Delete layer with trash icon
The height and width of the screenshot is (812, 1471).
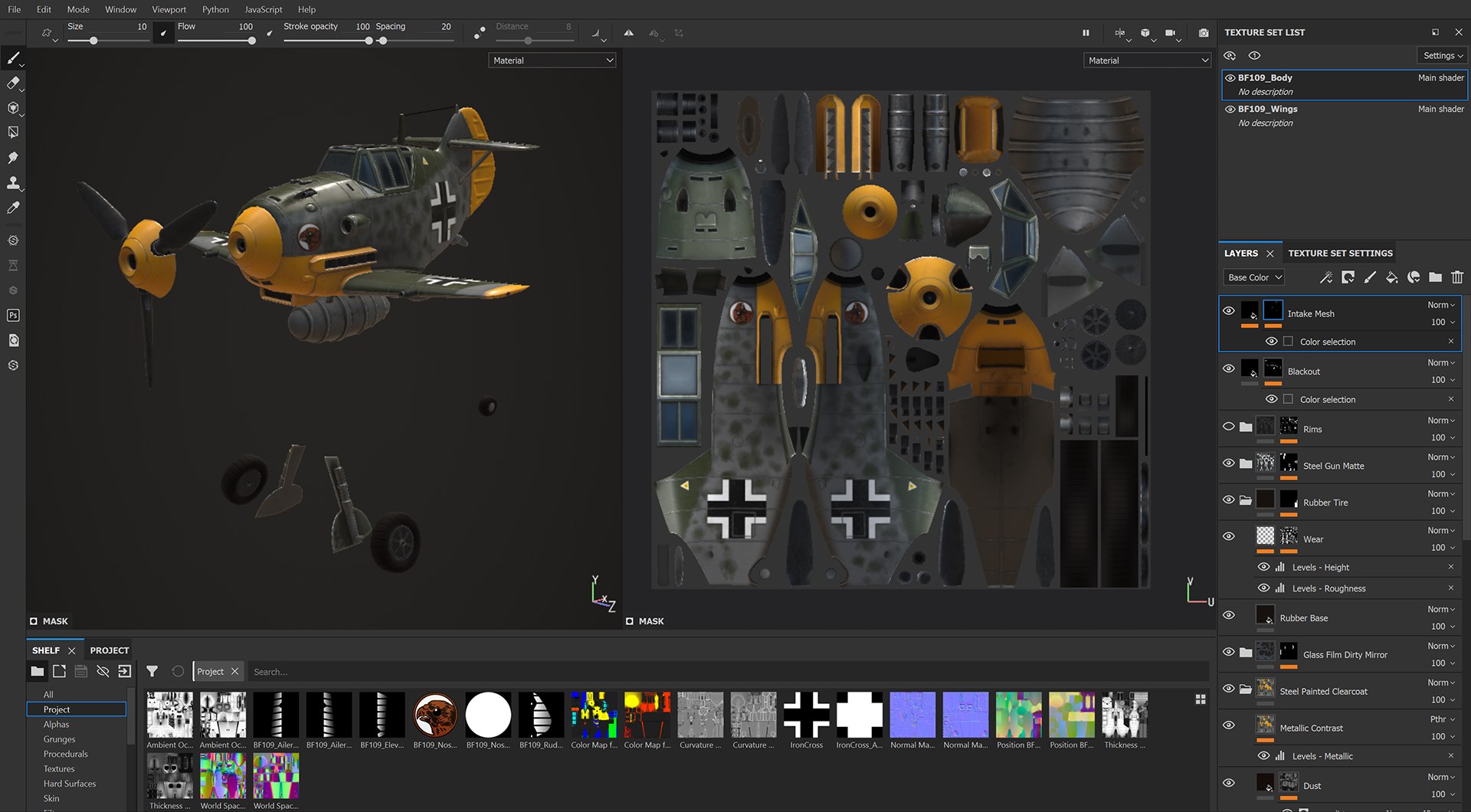(1457, 277)
